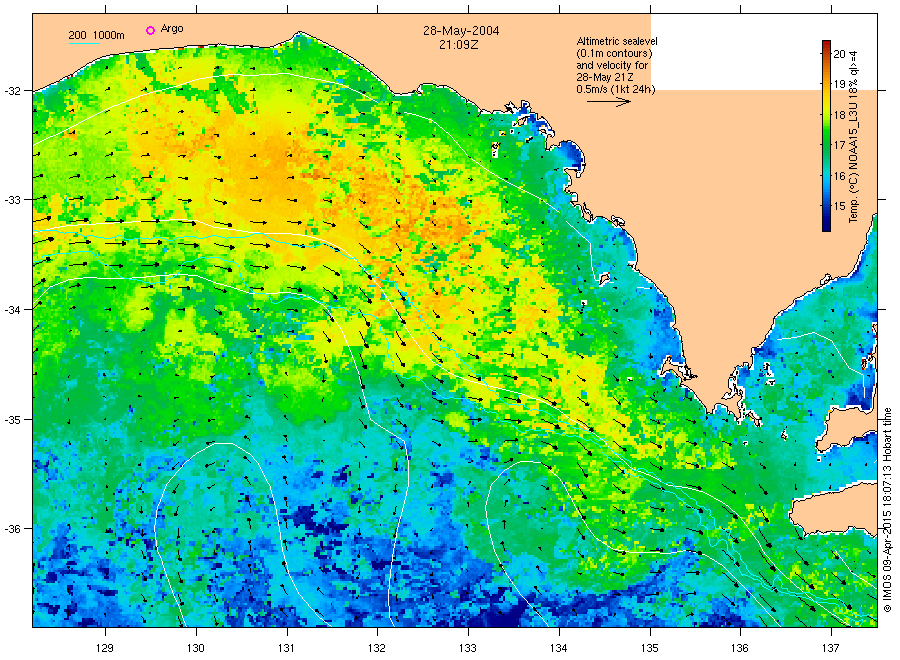Screen dimensions: 900x660
Task: Click the '137' longitude axis label
Action: (831, 648)
